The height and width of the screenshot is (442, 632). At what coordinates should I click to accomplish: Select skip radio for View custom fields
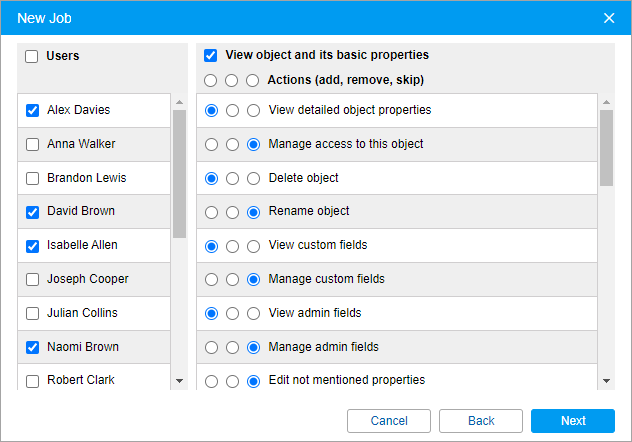point(253,246)
